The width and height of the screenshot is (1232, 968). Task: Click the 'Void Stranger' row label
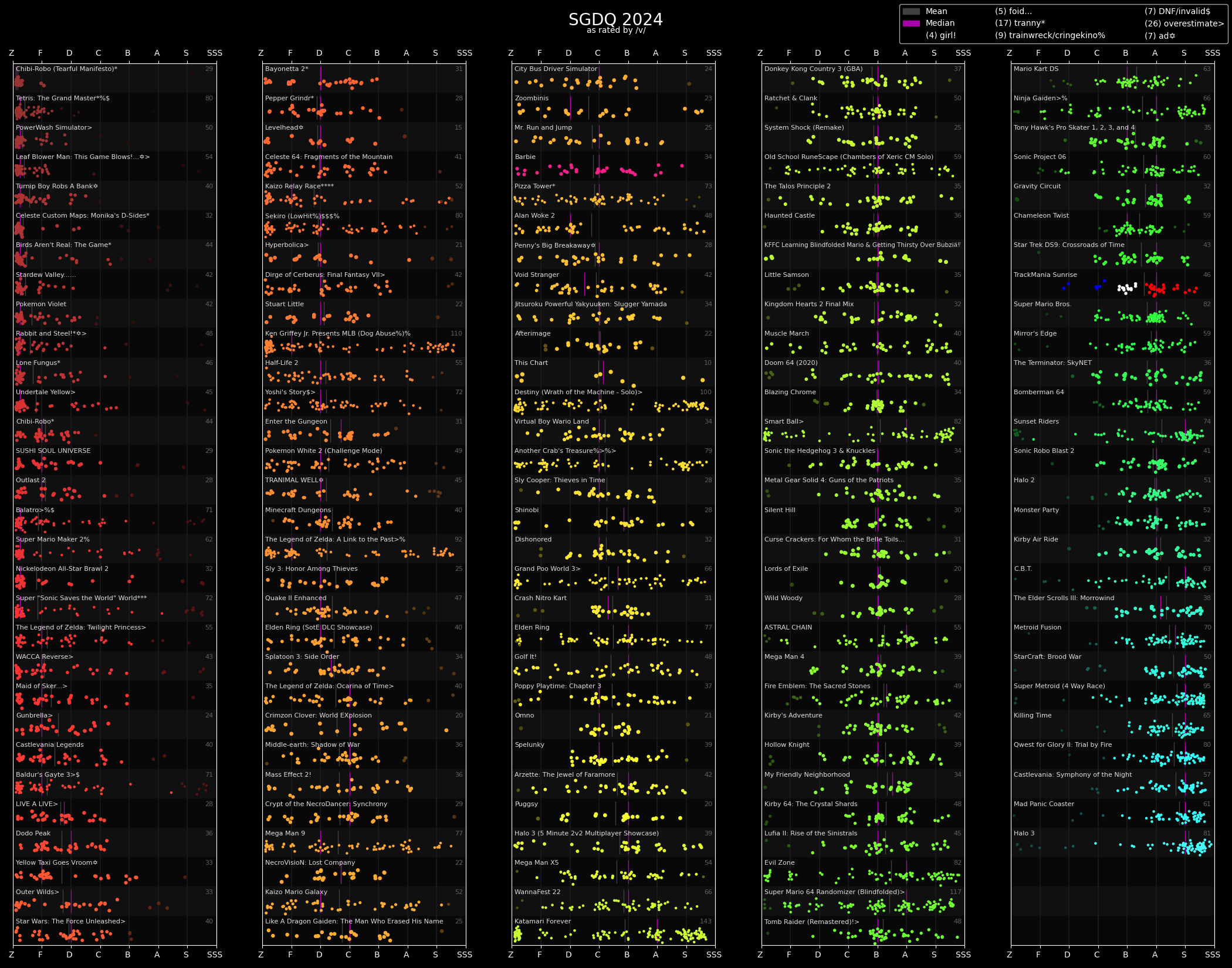click(537, 275)
